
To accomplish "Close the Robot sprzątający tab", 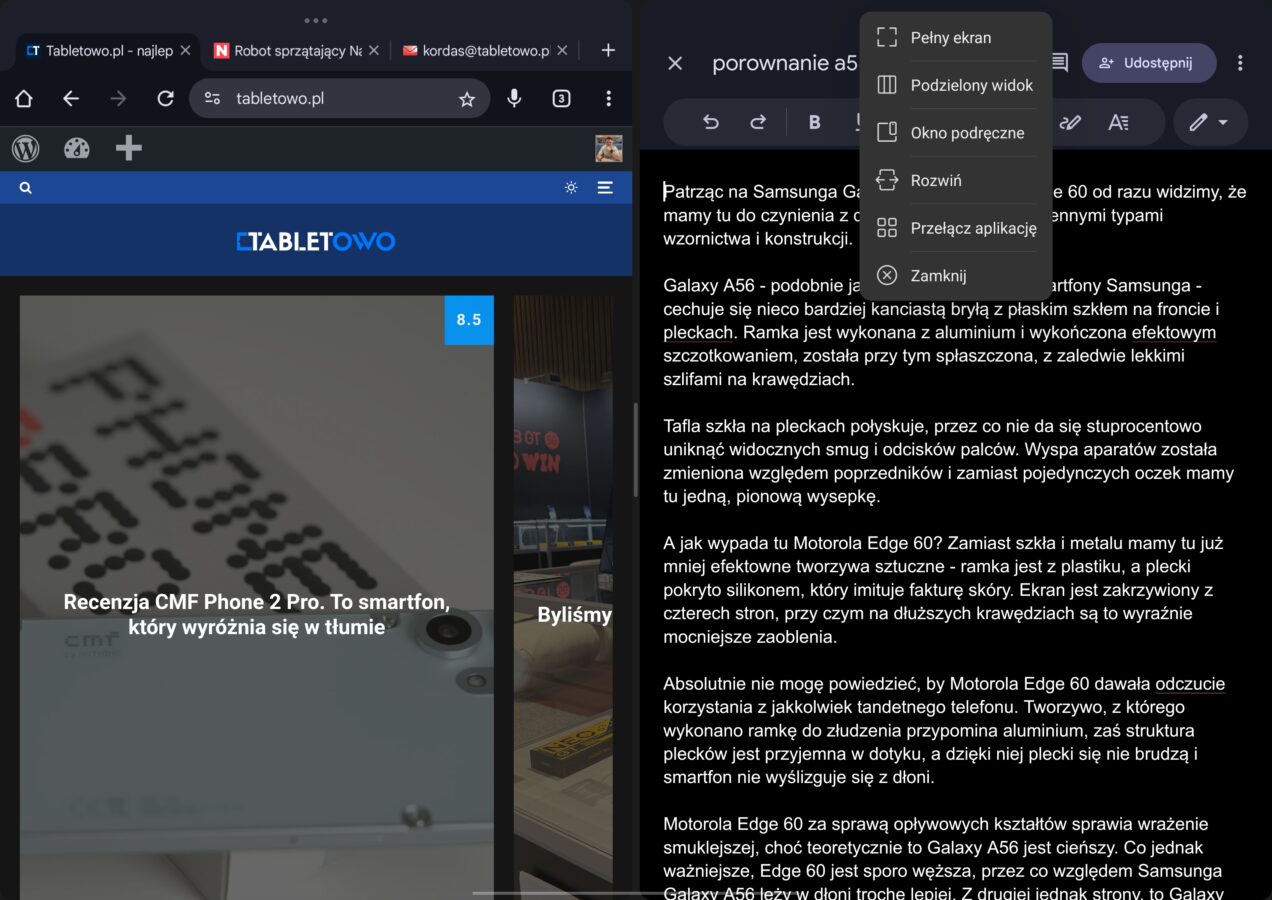I will [374, 50].
